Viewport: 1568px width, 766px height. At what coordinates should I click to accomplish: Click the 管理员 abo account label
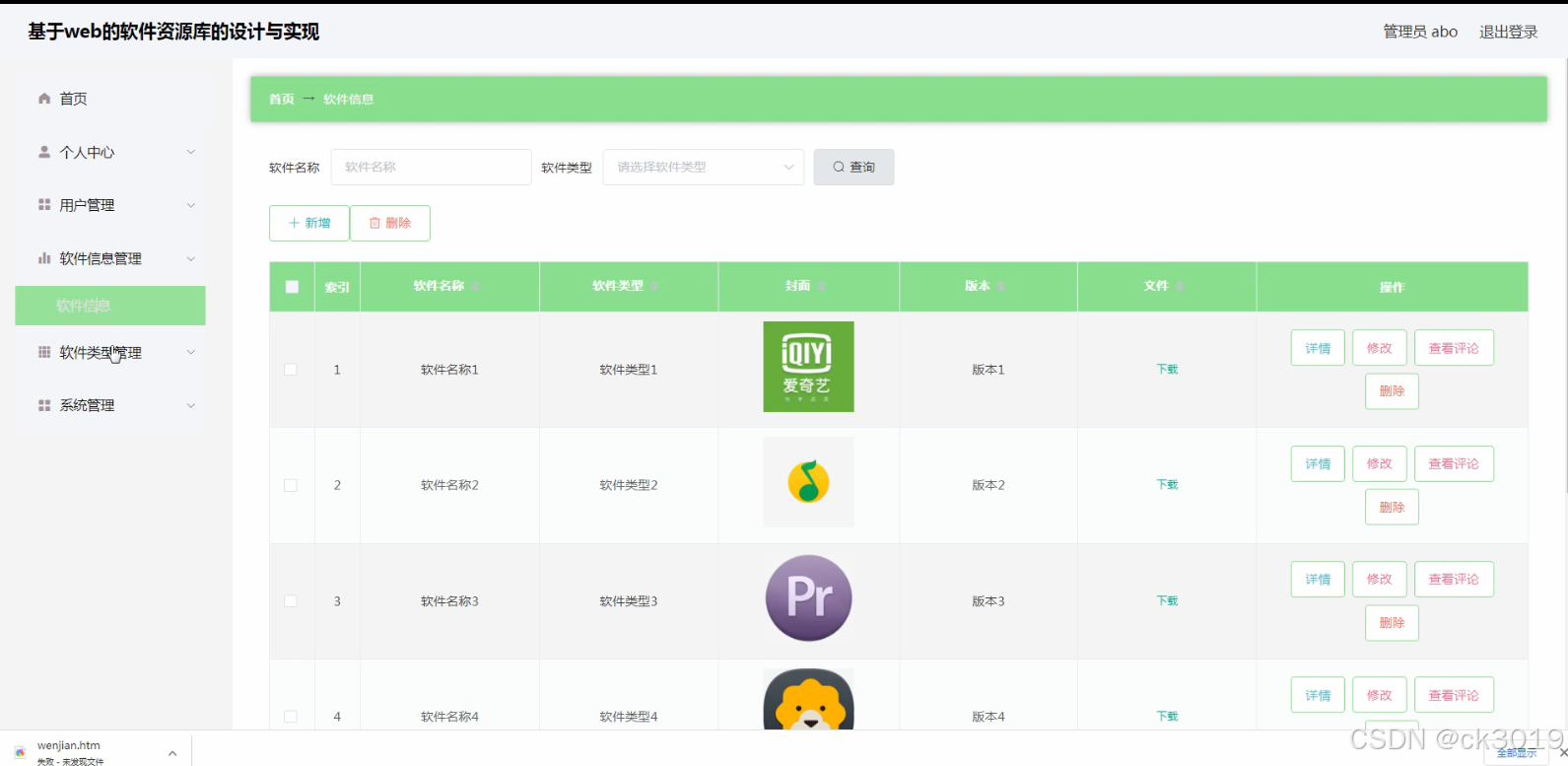tap(1420, 32)
